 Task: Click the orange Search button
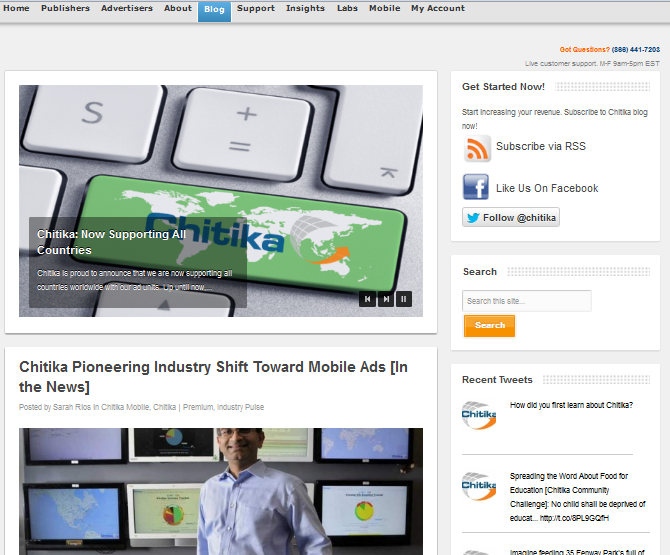(490, 326)
